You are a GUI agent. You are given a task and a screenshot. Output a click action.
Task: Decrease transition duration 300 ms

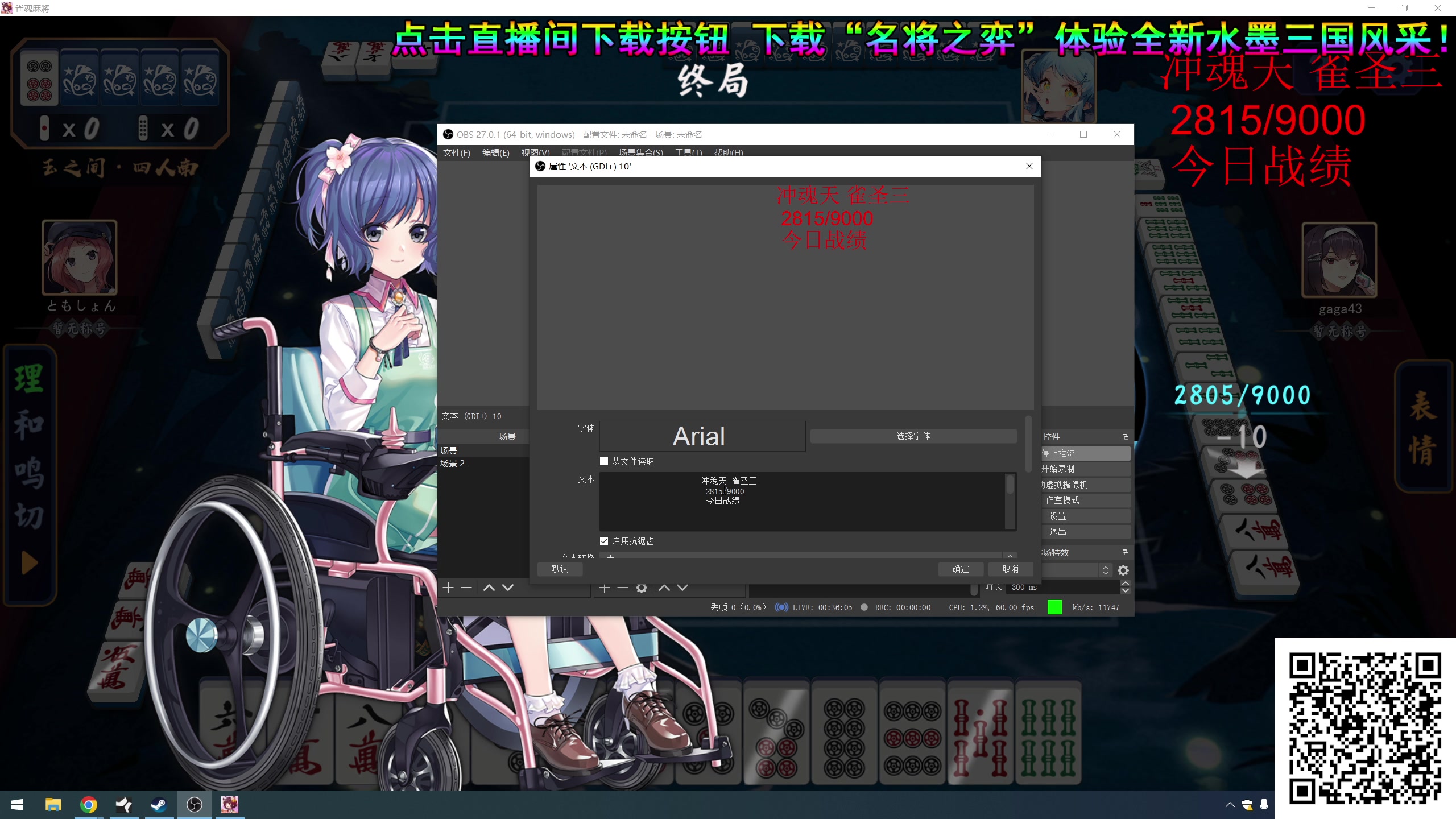[1125, 591]
